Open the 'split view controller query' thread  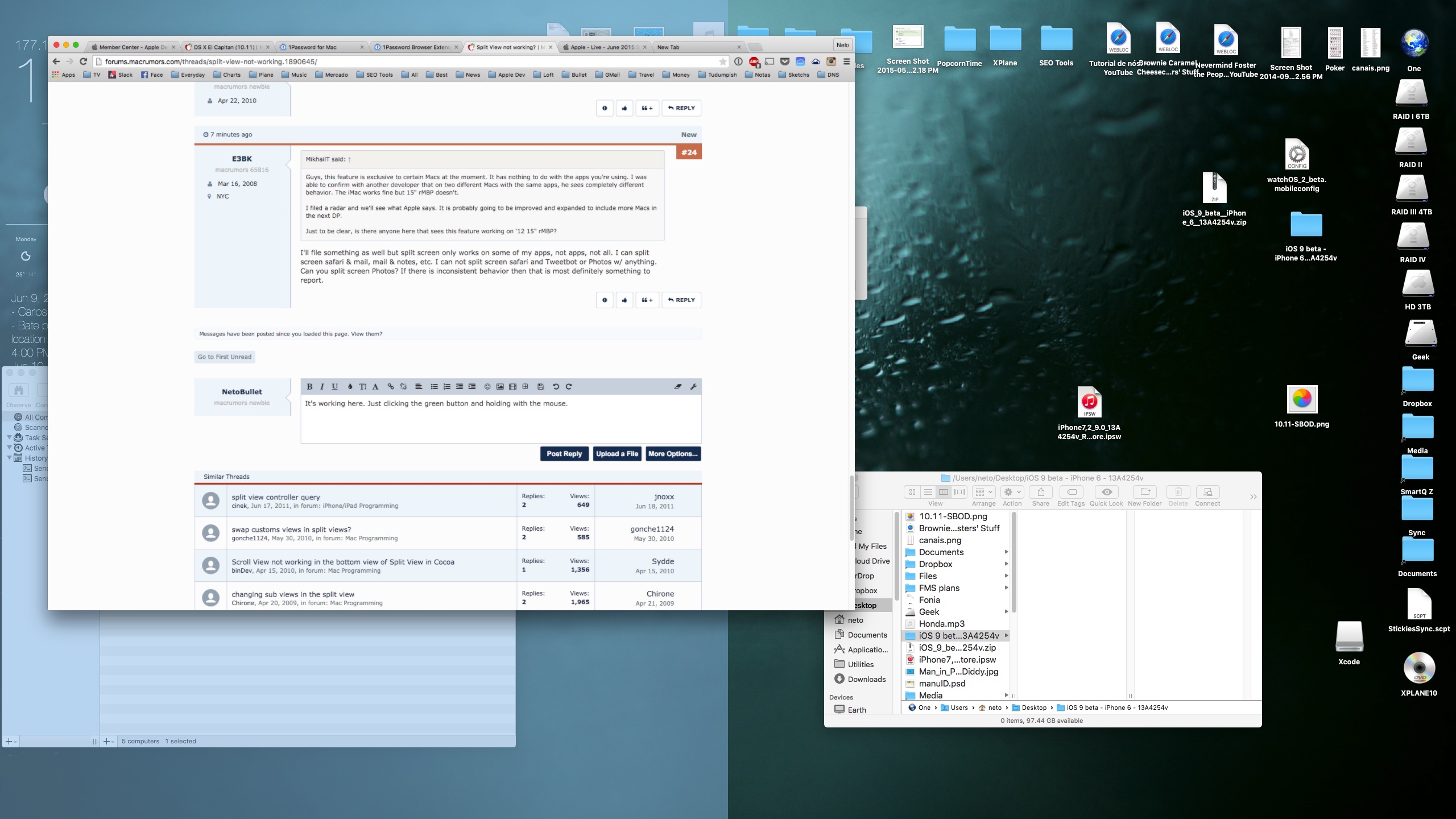tap(276, 497)
